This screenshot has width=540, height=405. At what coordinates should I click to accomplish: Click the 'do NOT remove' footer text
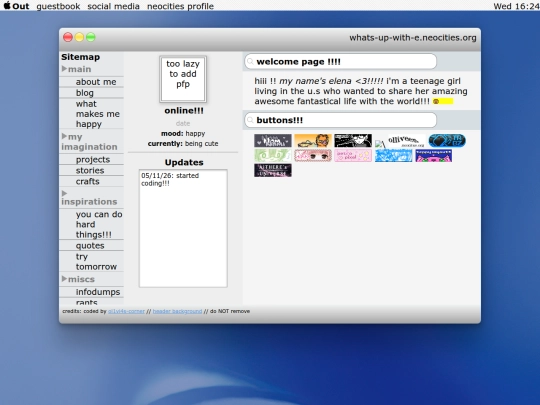pos(230,311)
